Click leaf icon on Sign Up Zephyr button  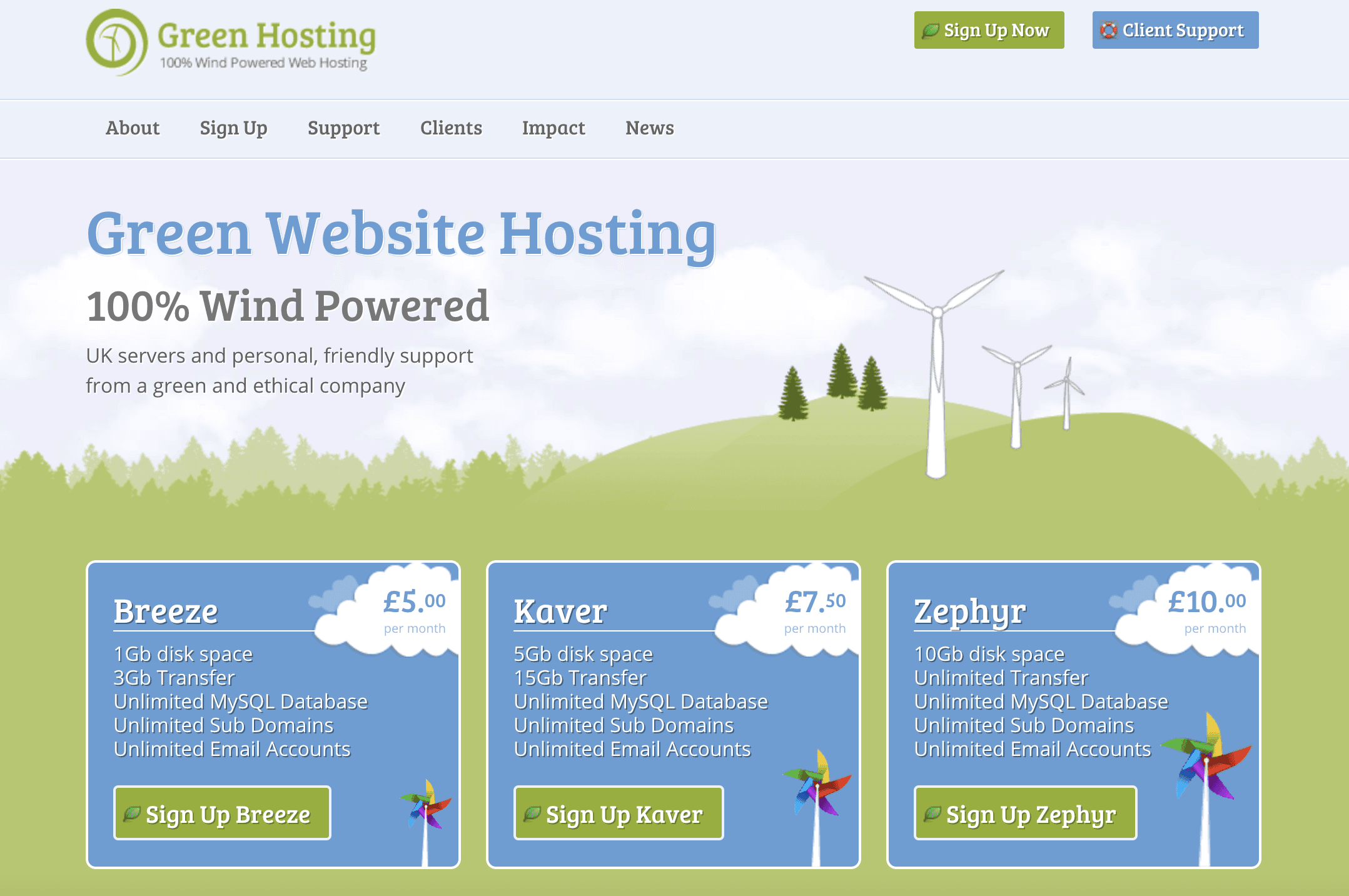point(932,813)
